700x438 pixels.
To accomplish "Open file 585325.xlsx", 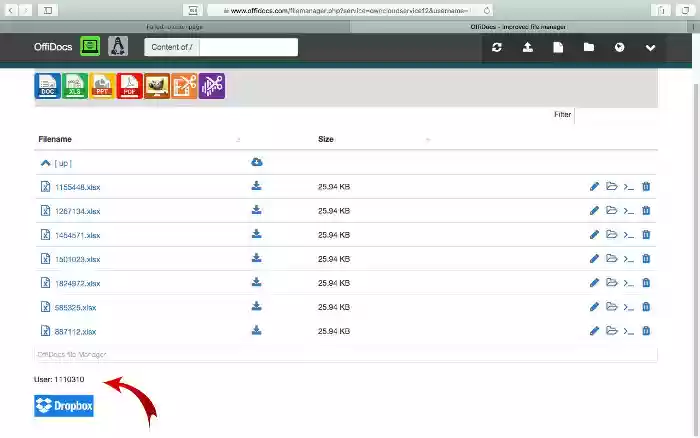I will point(75,308).
